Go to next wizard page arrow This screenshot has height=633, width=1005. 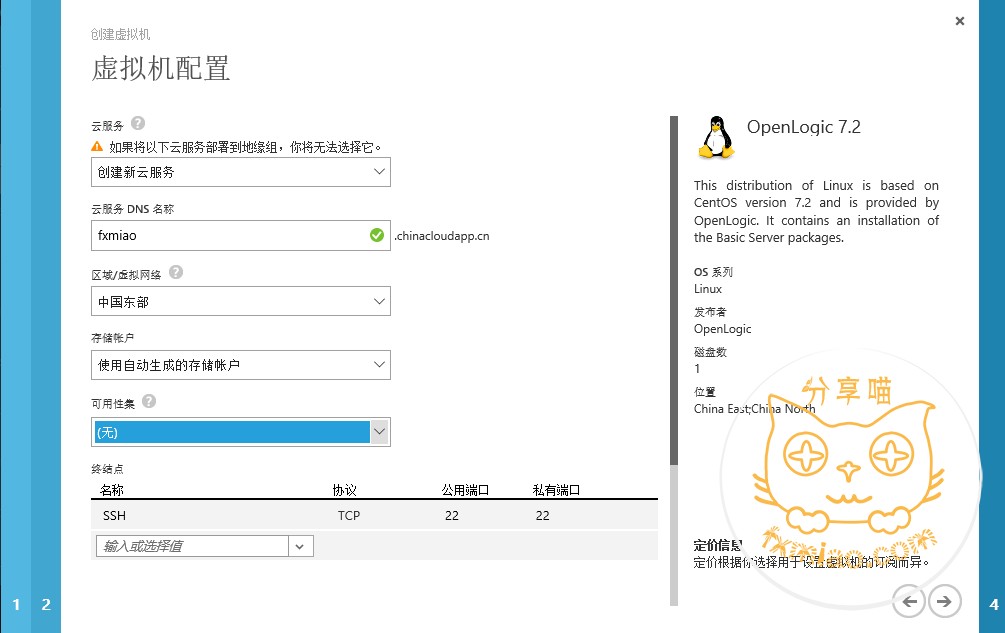pyautogui.click(x=945, y=601)
